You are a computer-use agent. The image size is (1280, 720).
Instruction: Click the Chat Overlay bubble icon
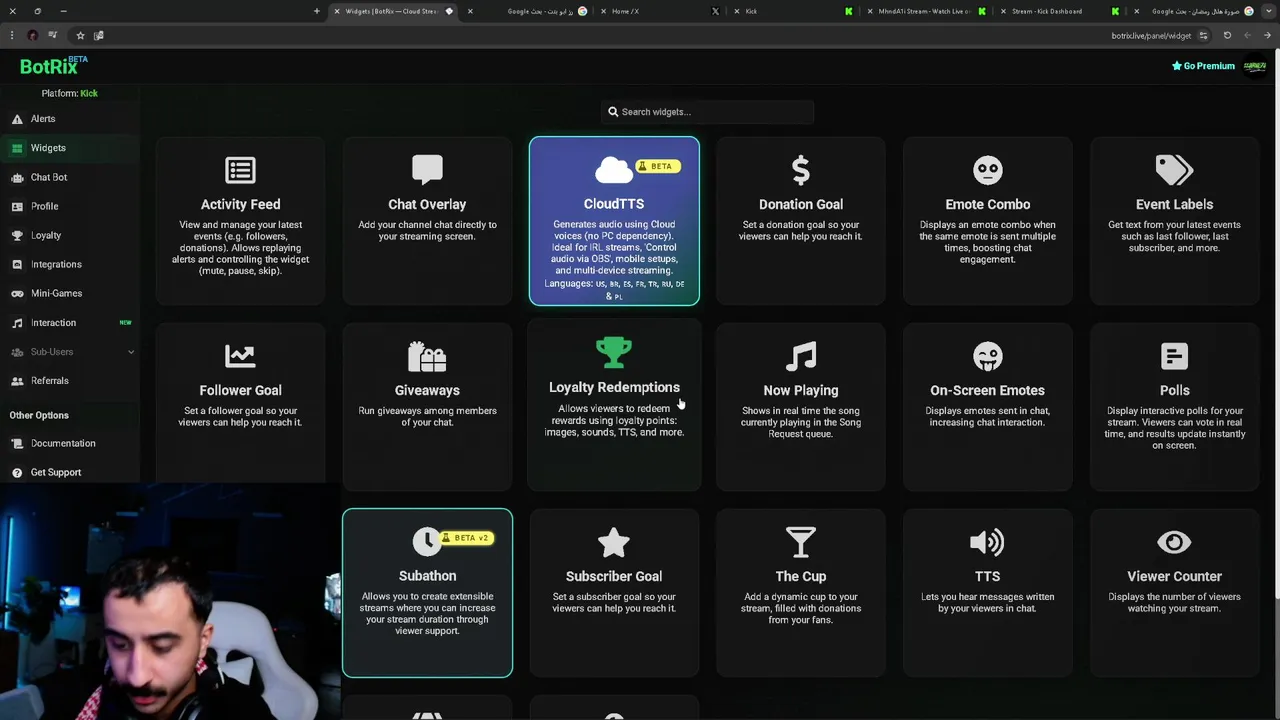pyautogui.click(x=427, y=170)
